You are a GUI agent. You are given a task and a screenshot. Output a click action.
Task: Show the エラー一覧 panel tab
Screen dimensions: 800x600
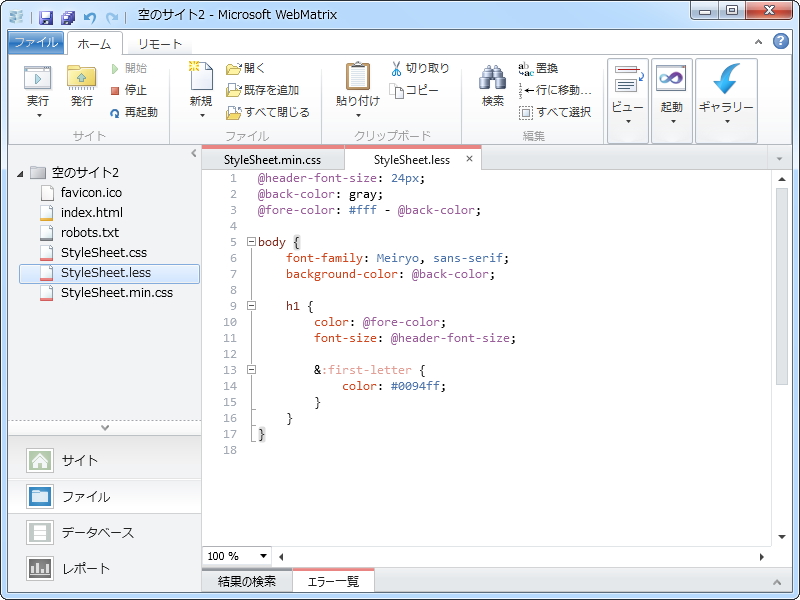[x=333, y=581]
